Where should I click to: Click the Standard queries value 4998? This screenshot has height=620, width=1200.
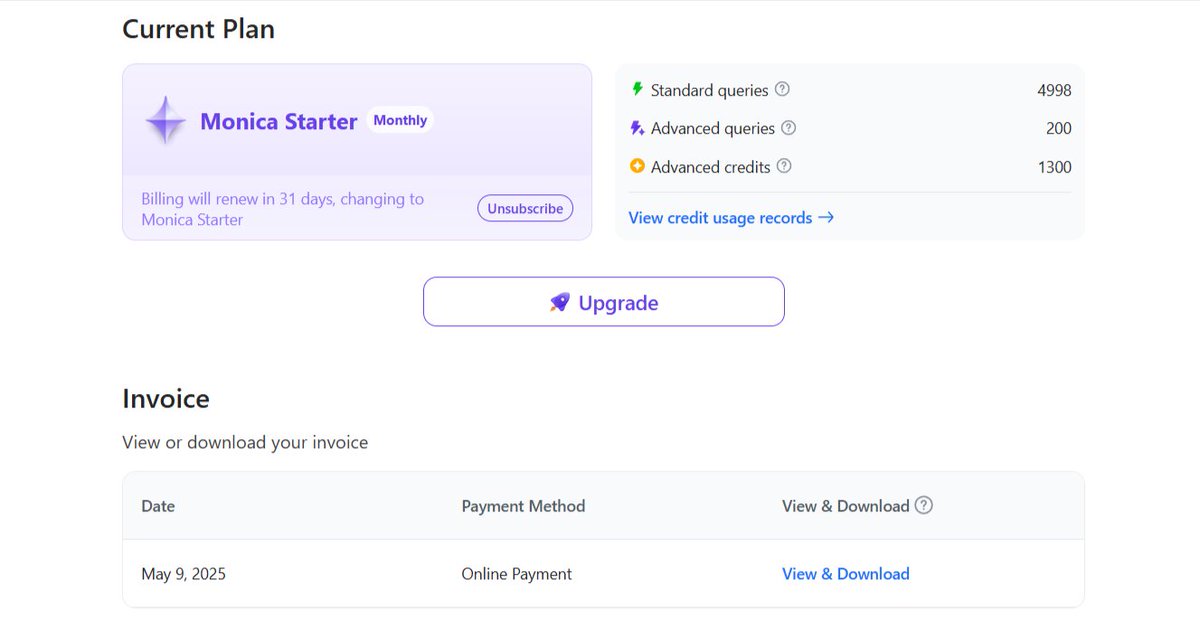point(1054,90)
